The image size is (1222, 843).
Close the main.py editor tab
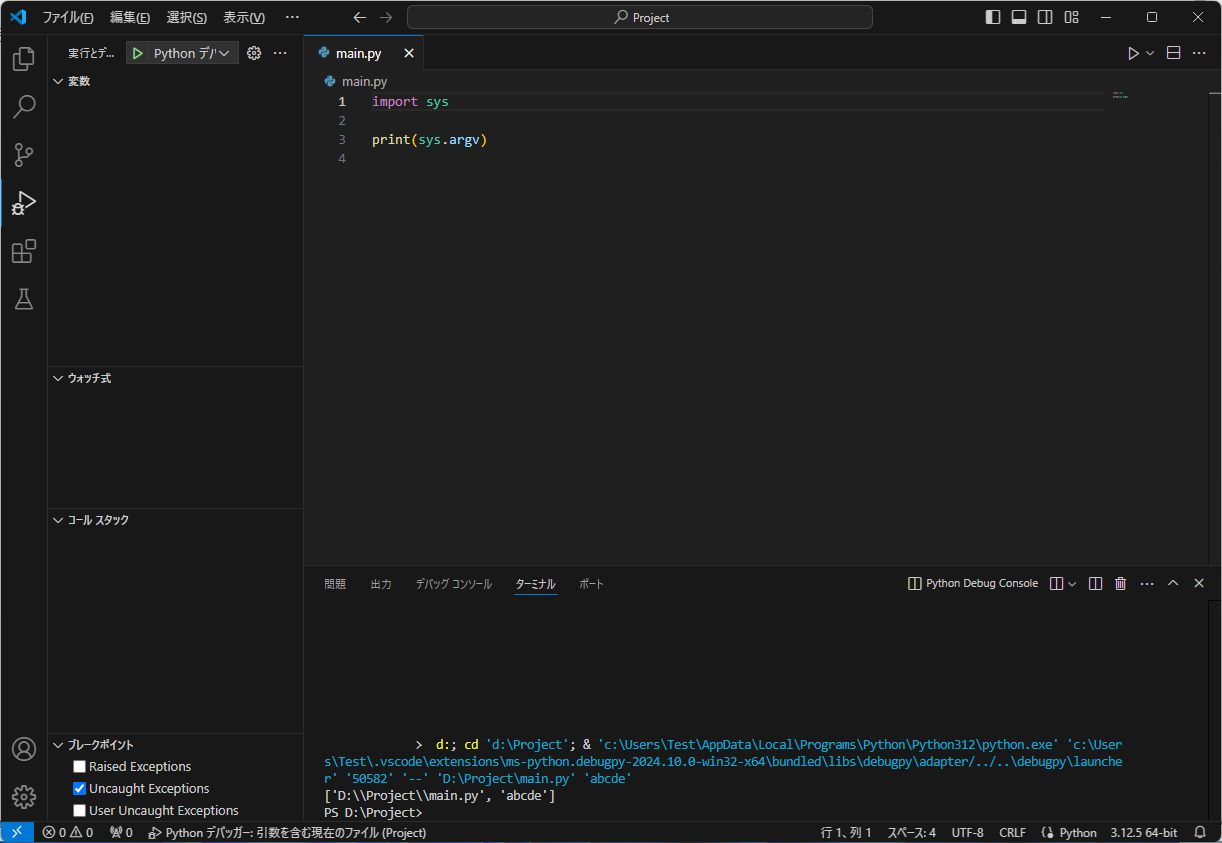[x=409, y=53]
